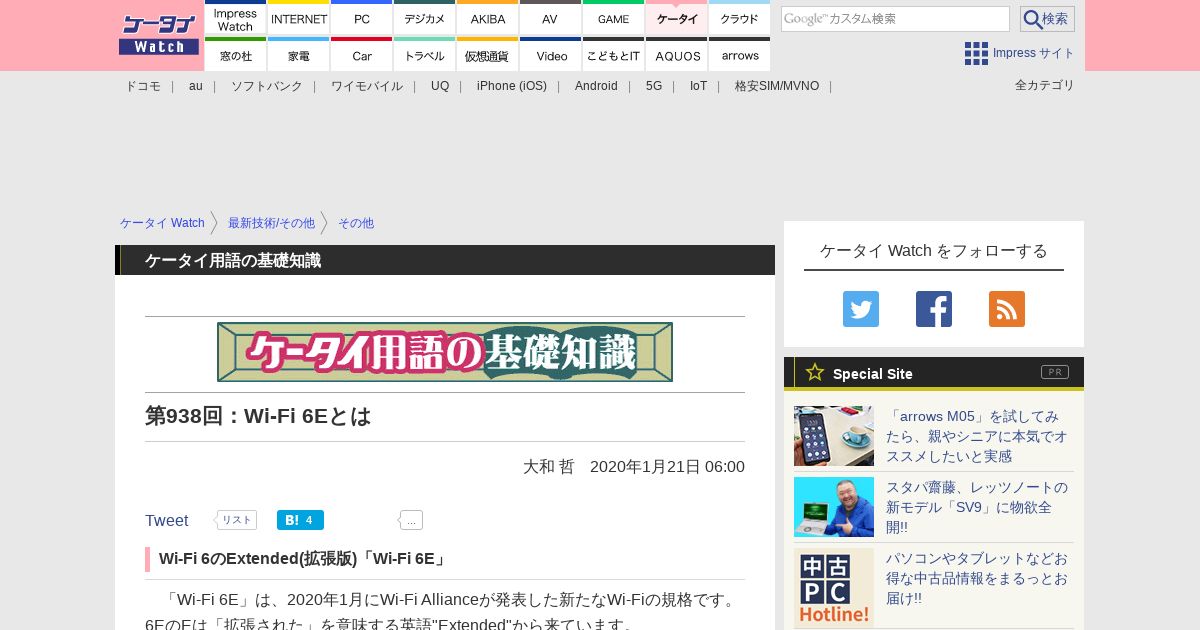The width and height of the screenshot is (1200, 630).
Task: Open the Twitter follow icon
Action: [x=861, y=309]
